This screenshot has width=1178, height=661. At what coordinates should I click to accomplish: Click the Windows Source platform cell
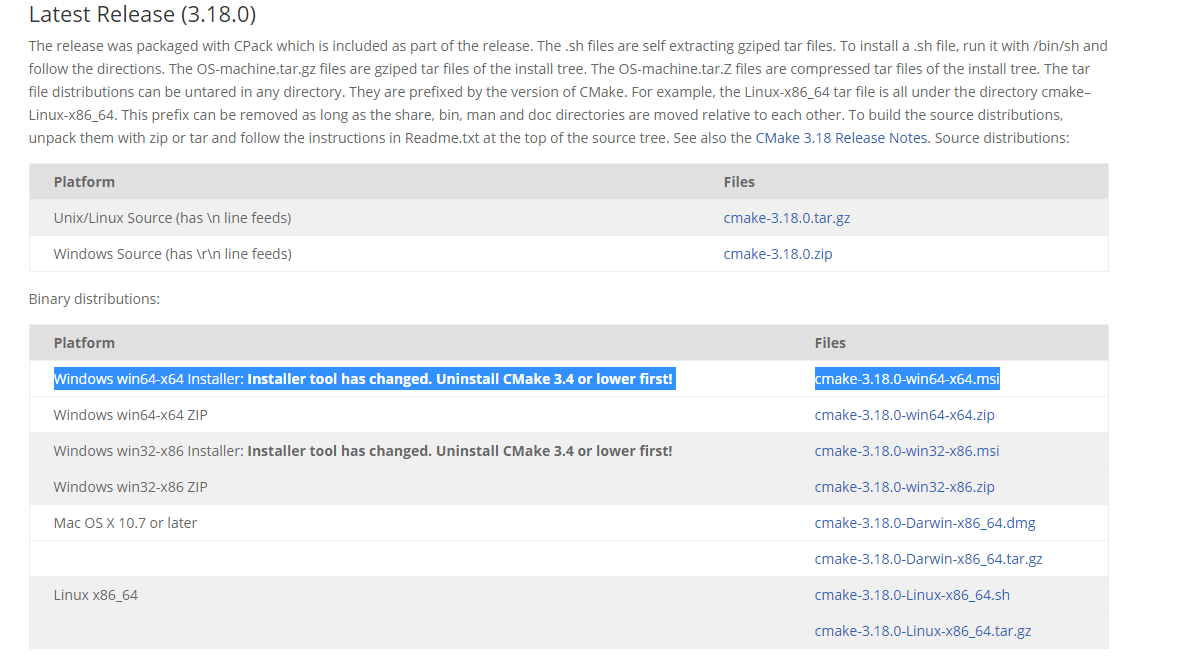click(x=172, y=254)
